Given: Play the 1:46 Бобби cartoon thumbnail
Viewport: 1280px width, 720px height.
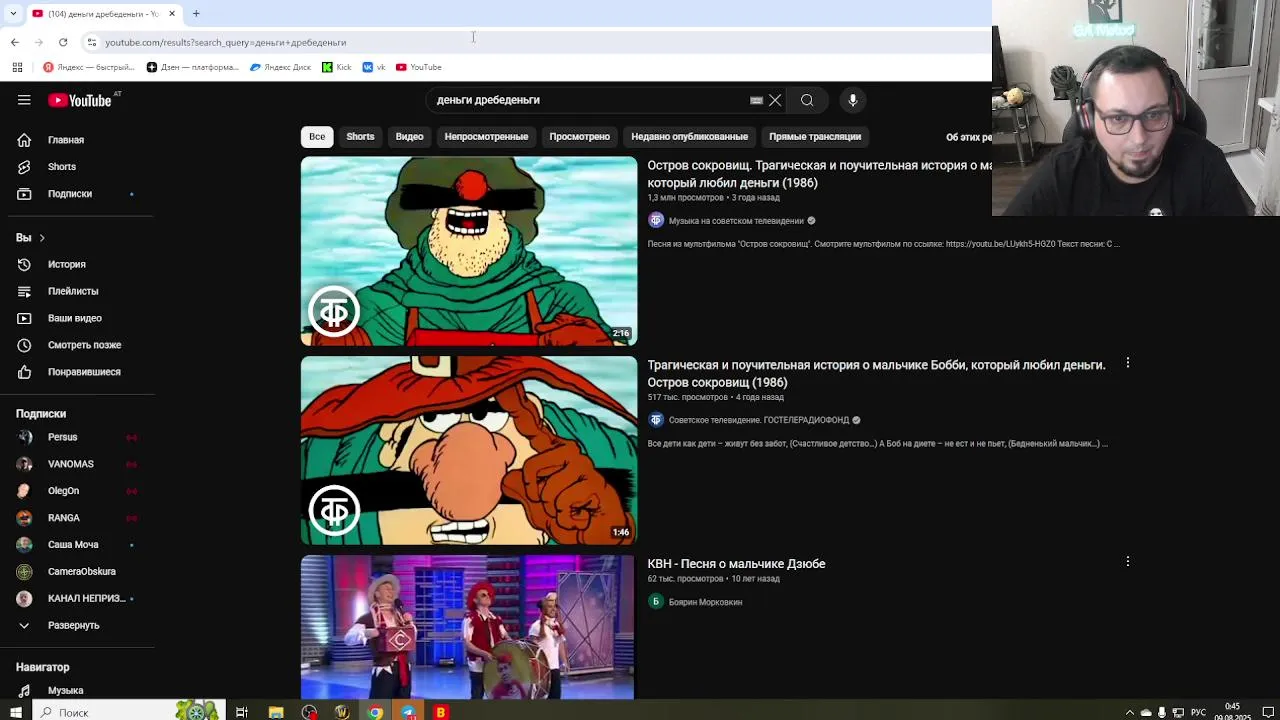Looking at the screenshot, I should click(x=469, y=450).
